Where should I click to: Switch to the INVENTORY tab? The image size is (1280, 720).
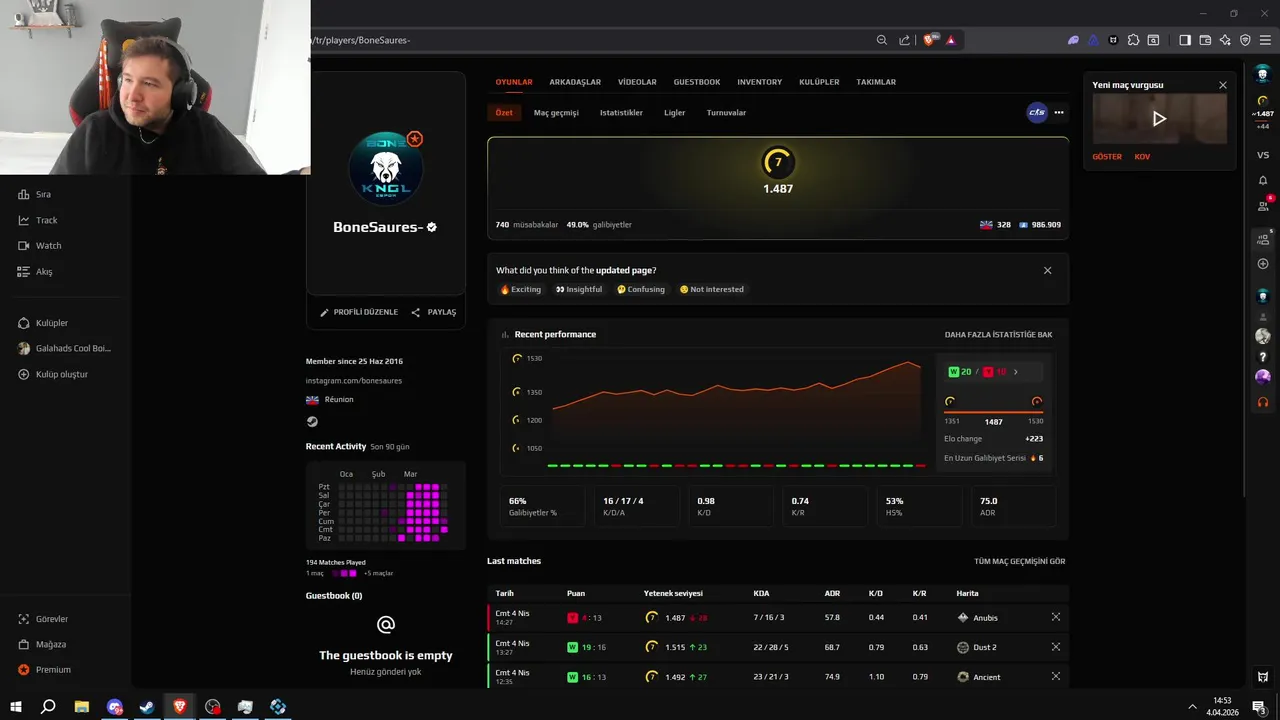coord(760,82)
